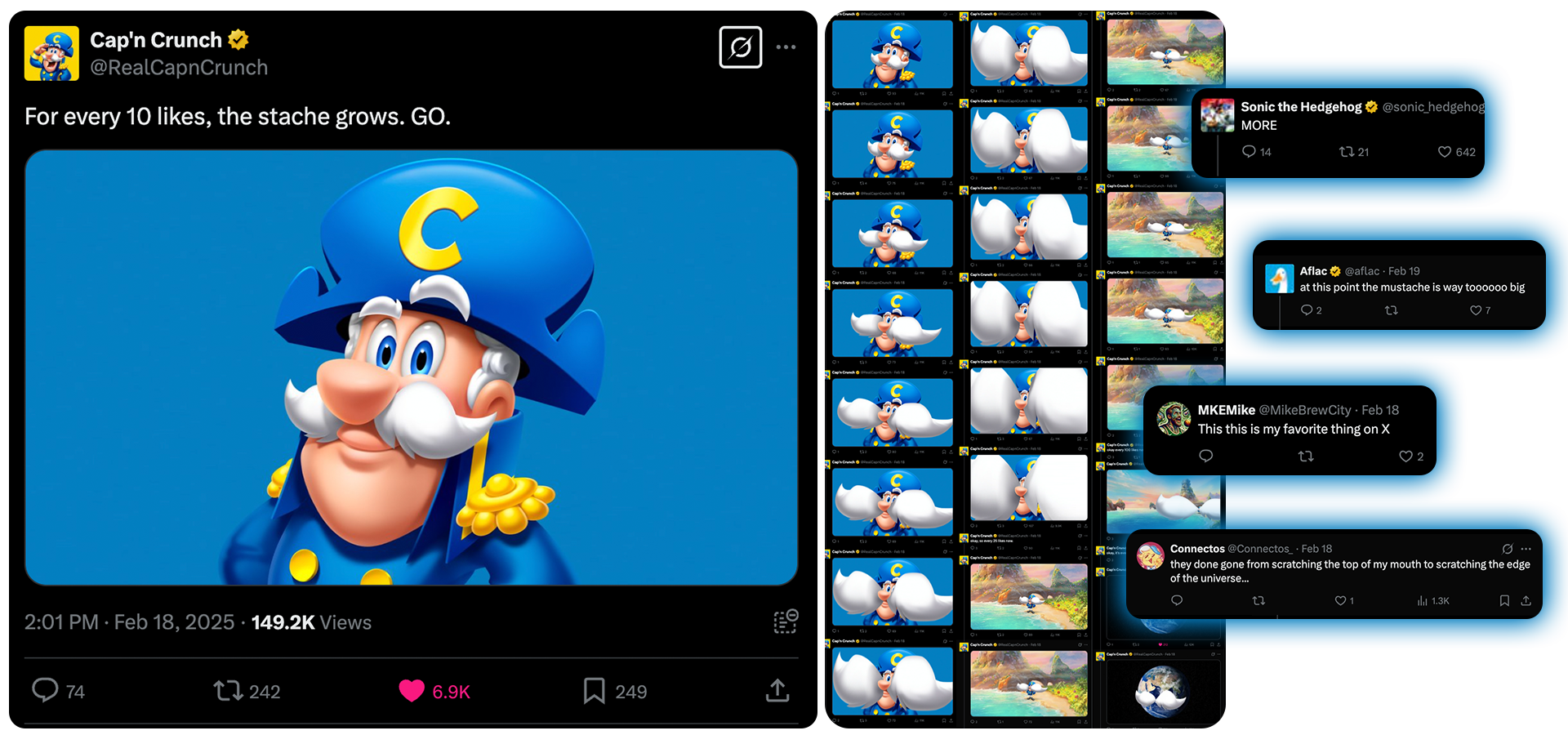Click Sonic the Hedgehog avatar
The width and height of the screenshot is (1568, 735).
[1218, 115]
